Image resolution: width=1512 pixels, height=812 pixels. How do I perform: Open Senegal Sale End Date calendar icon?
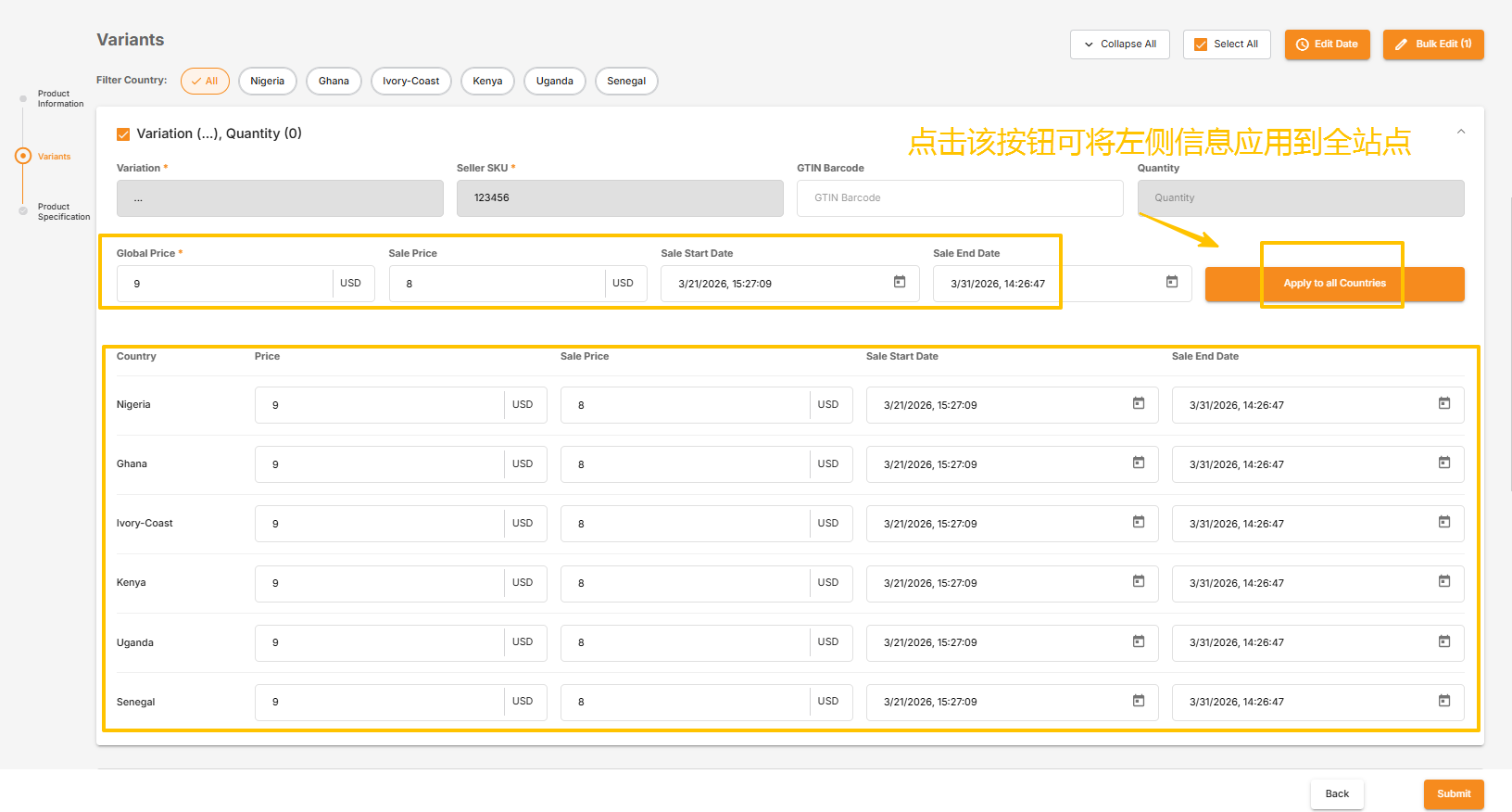(x=1443, y=701)
